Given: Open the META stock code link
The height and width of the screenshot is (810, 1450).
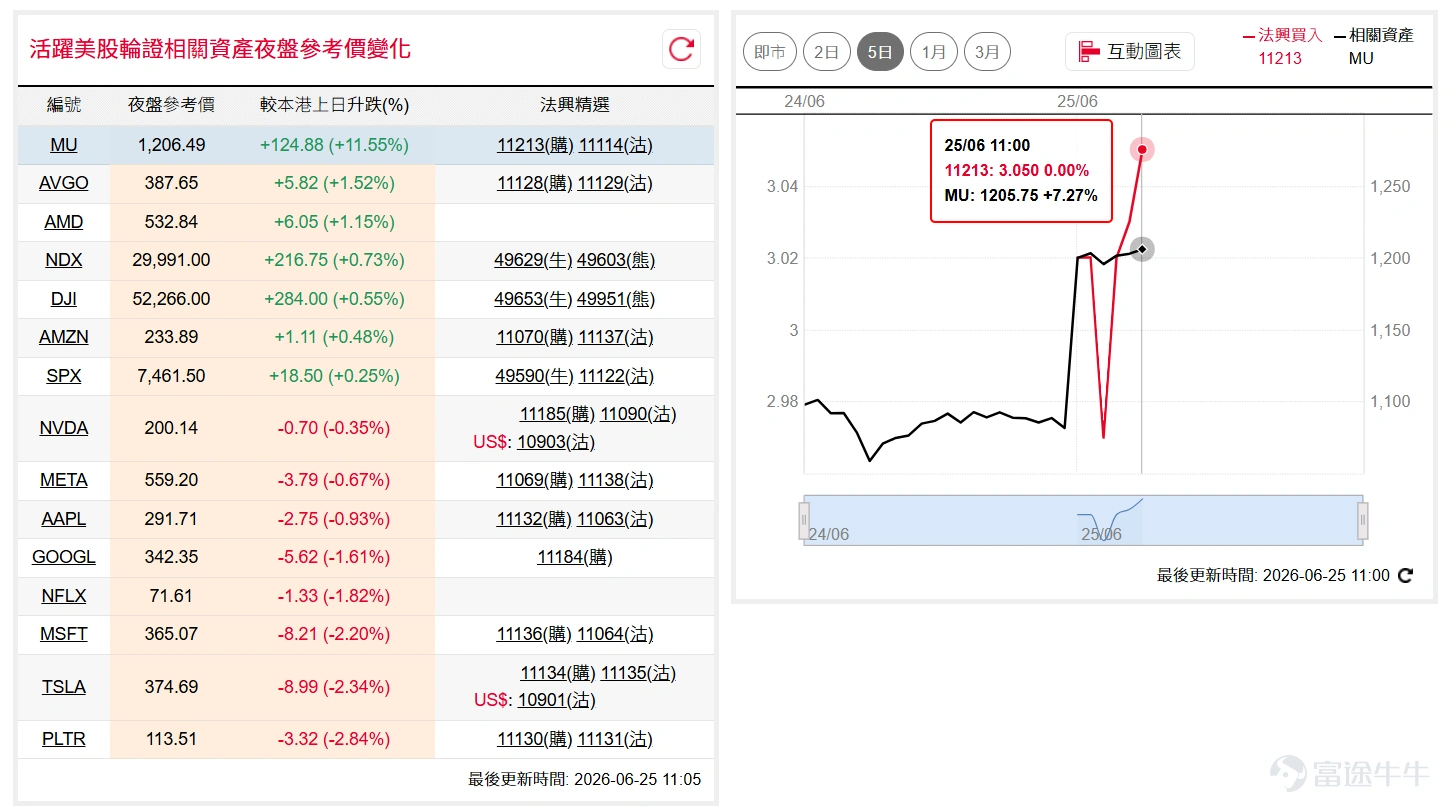Looking at the screenshot, I should pos(64,480).
